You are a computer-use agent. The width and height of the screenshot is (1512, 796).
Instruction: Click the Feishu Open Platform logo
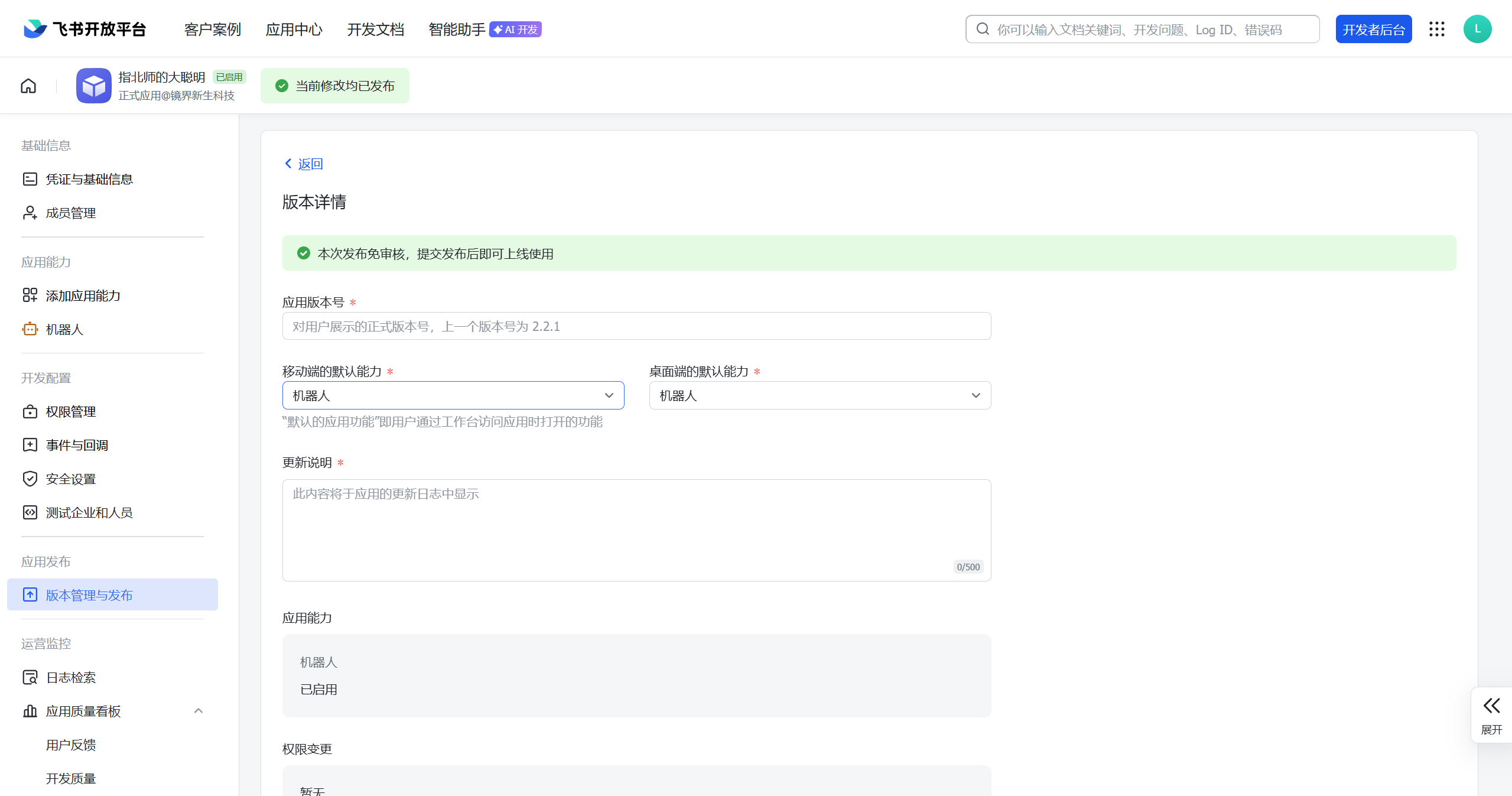(x=85, y=30)
